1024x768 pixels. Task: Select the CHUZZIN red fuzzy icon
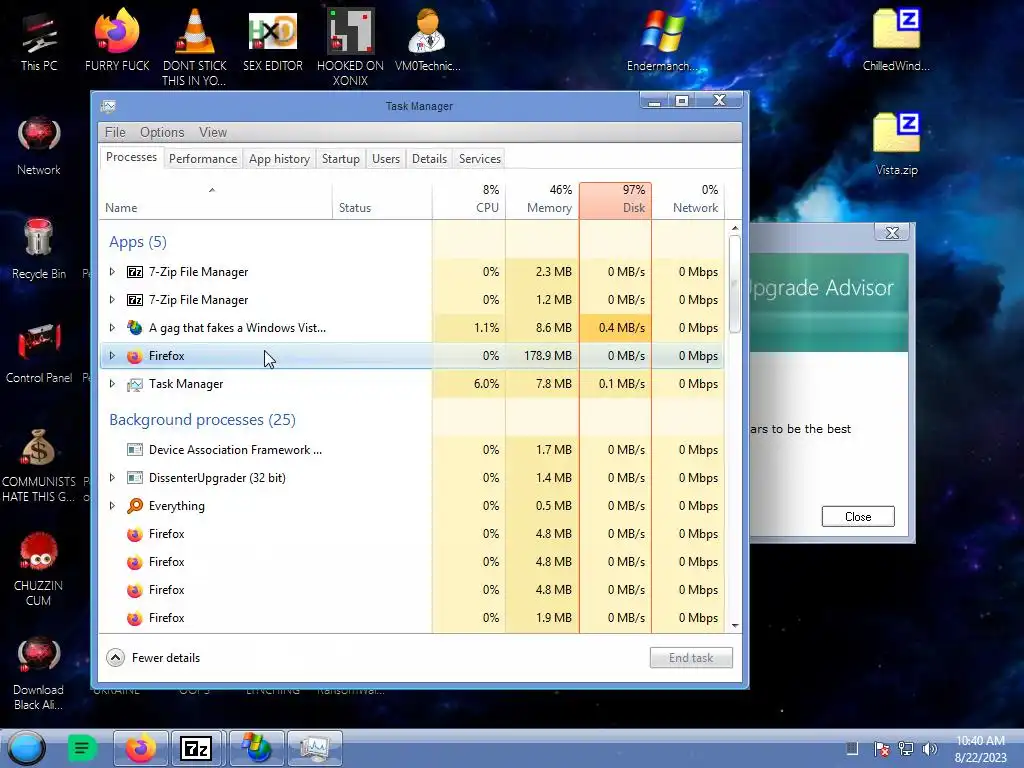(39, 569)
